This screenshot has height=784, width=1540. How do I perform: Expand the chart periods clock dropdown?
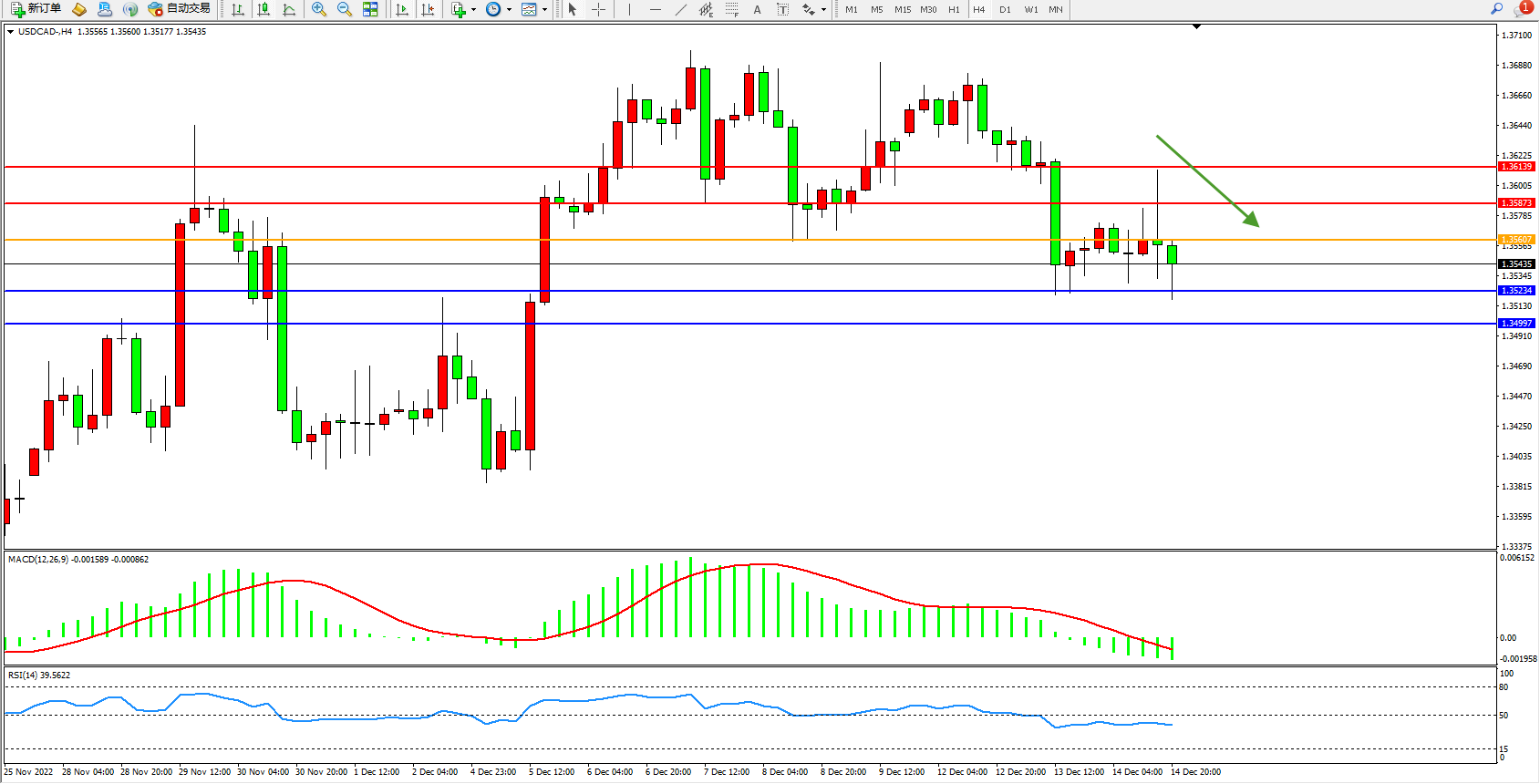pyautogui.click(x=509, y=9)
